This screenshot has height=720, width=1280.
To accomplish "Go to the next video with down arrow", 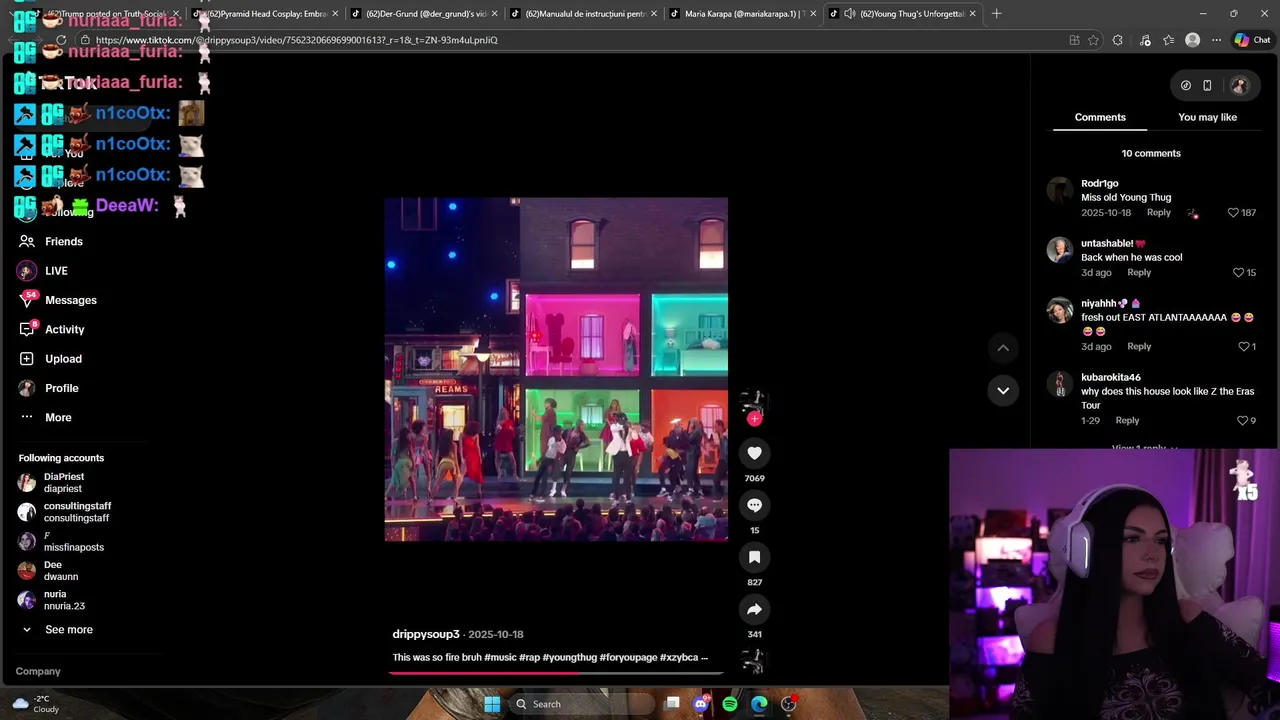I will tap(1003, 390).
